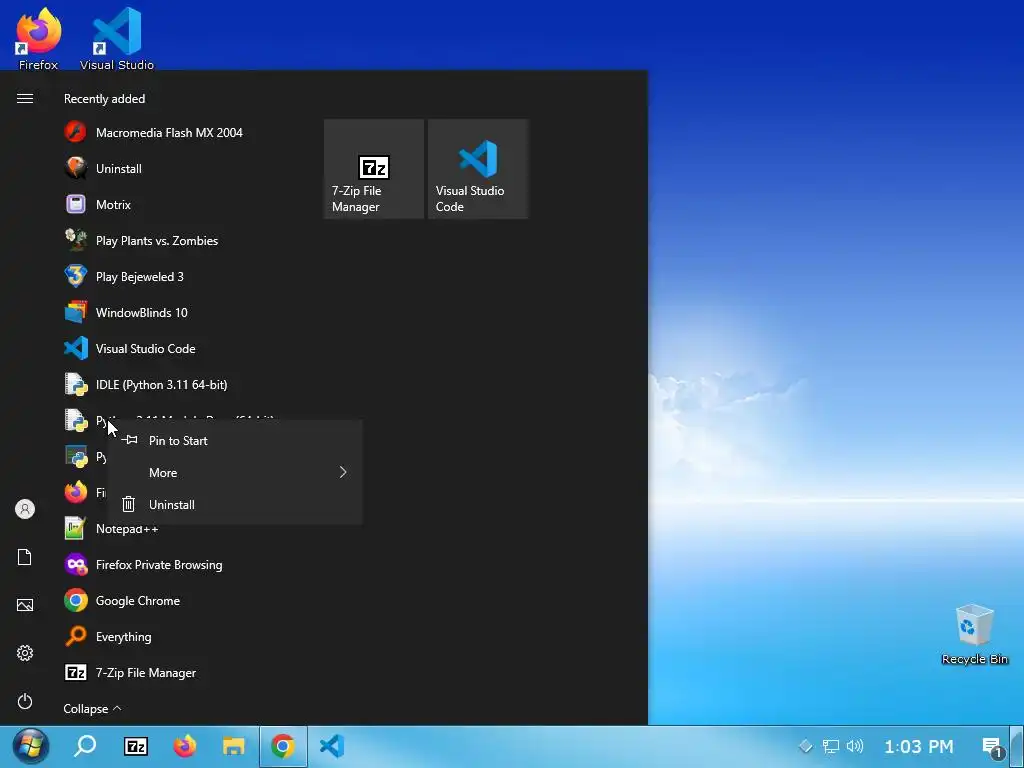The height and width of the screenshot is (768, 1024).
Task: Collapse the Recently added list
Action: point(92,709)
